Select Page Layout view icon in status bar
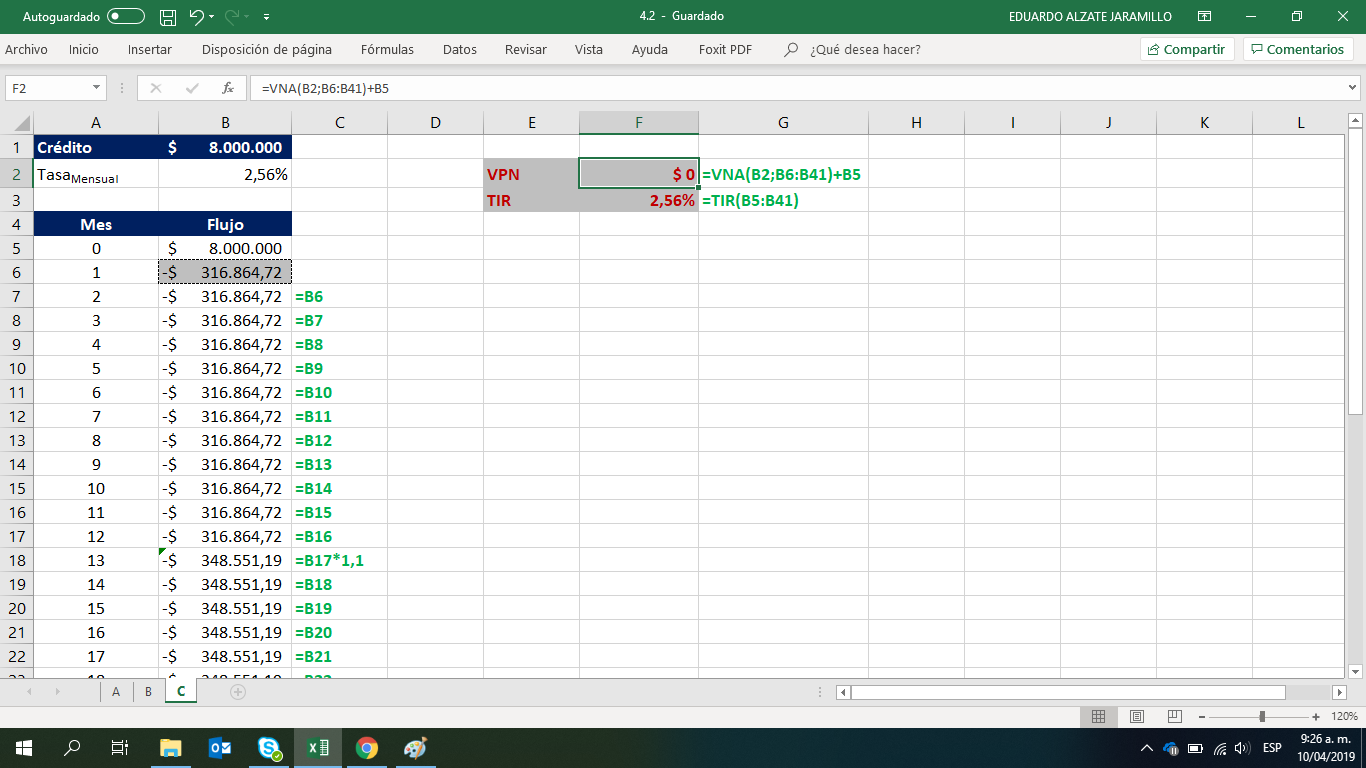 pos(1136,716)
